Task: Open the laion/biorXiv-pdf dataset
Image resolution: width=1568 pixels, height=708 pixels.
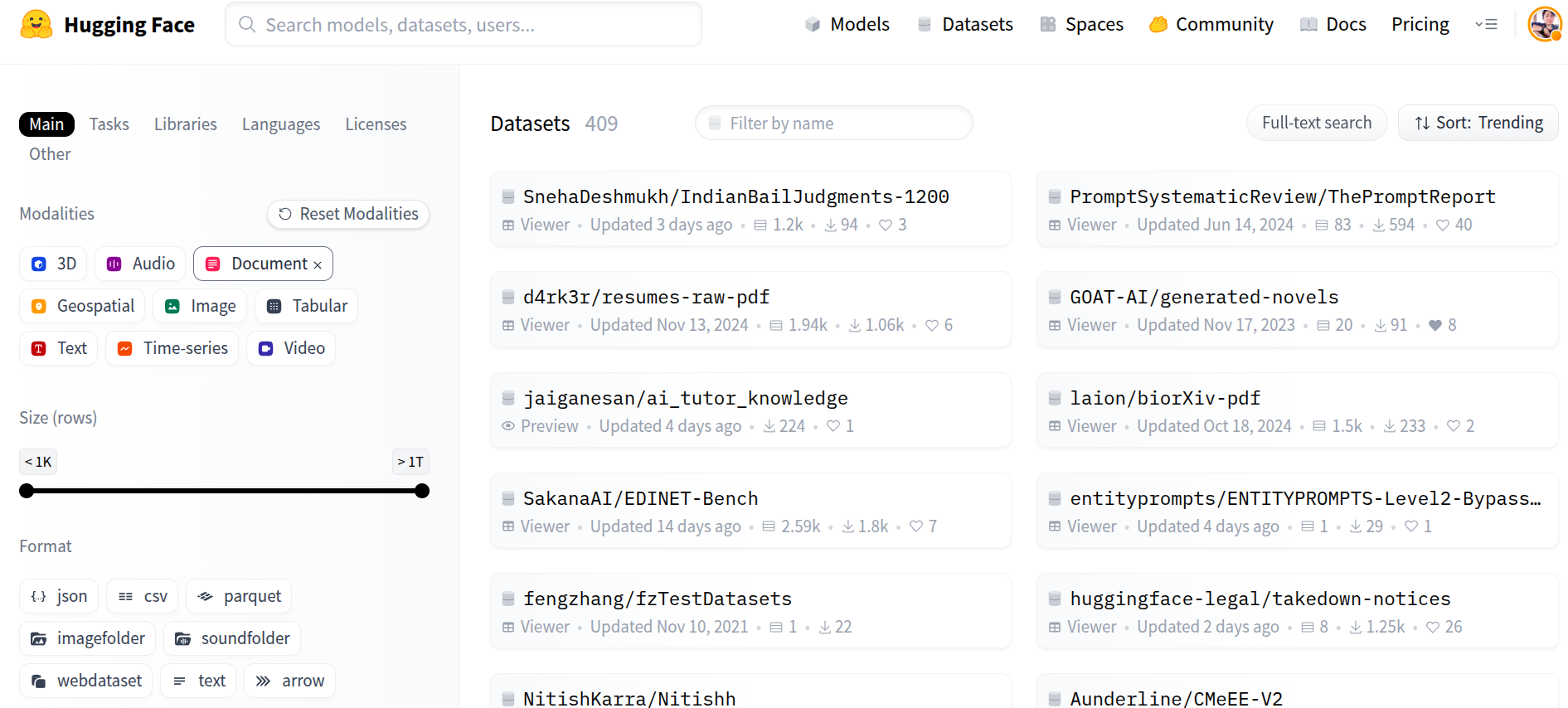Action: [1297, 410]
